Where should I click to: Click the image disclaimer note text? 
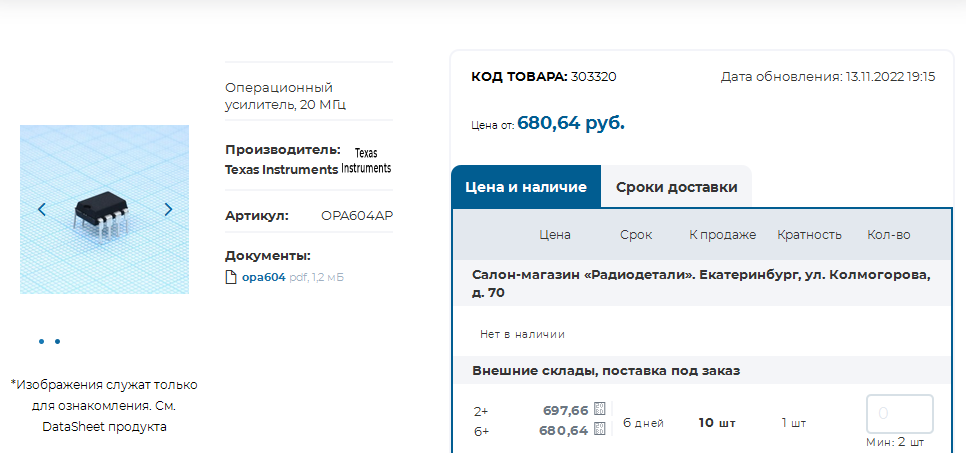(104, 406)
